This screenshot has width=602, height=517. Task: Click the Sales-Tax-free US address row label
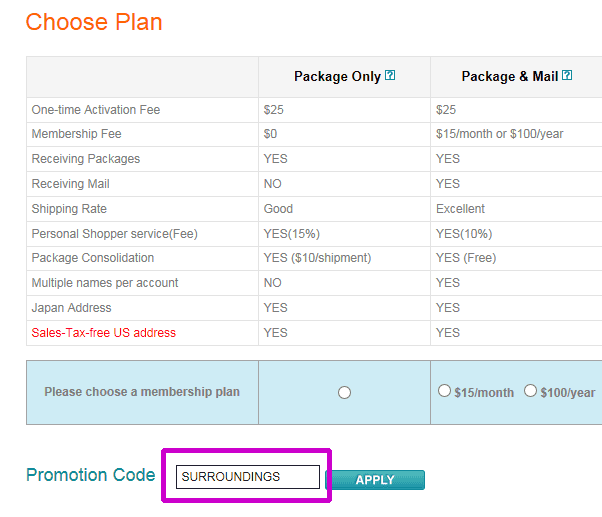tap(104, 333)
